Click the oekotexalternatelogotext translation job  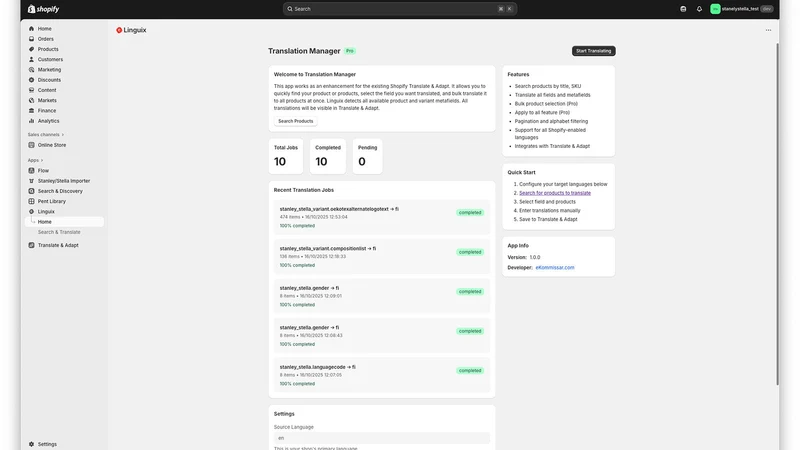tap(382, 217)
